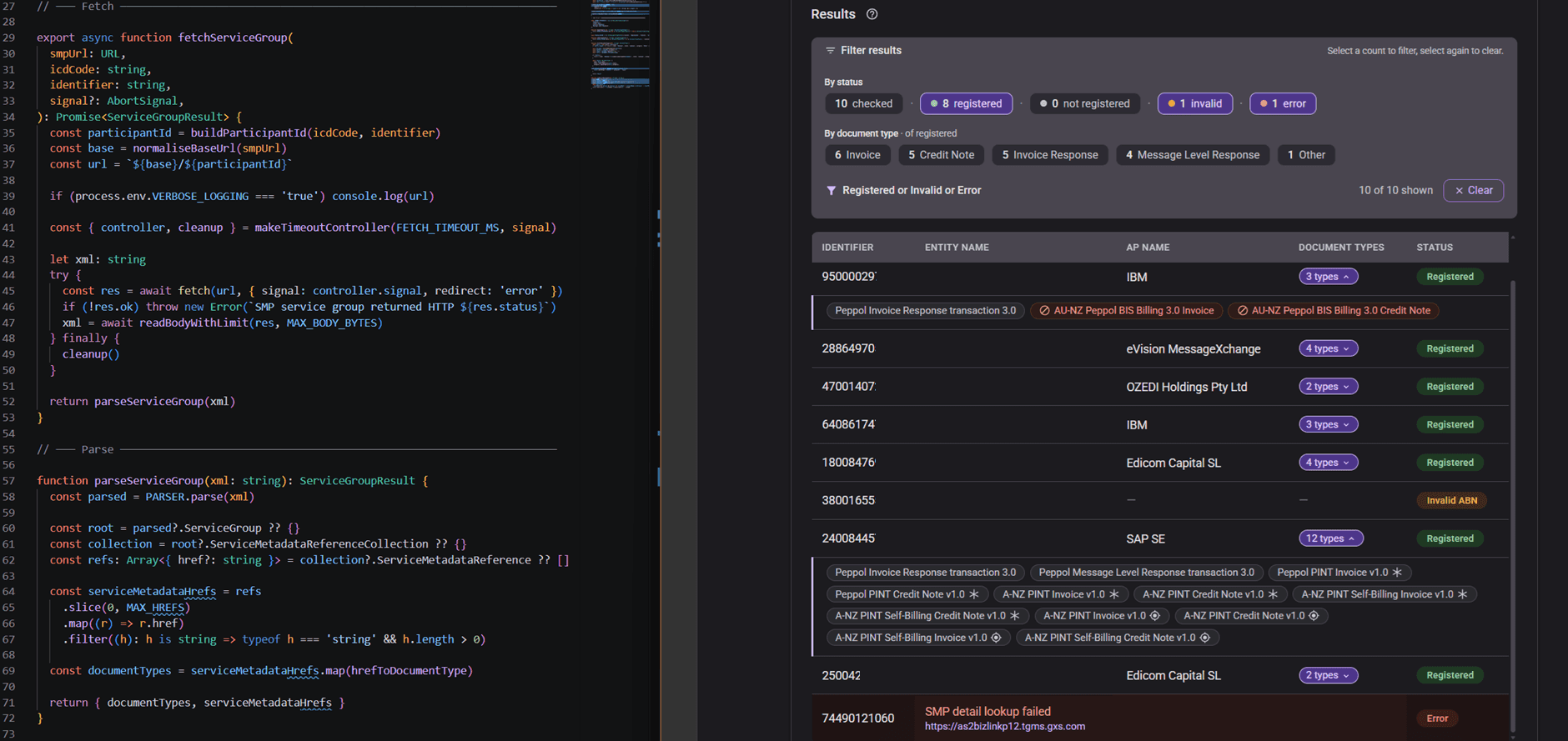Click A-NZ PINT Self-Billing Invoice v1.0 asterisk chip
This screenshot has height=741, width=1568.
pyautogui.click(x=1385, y=594)
